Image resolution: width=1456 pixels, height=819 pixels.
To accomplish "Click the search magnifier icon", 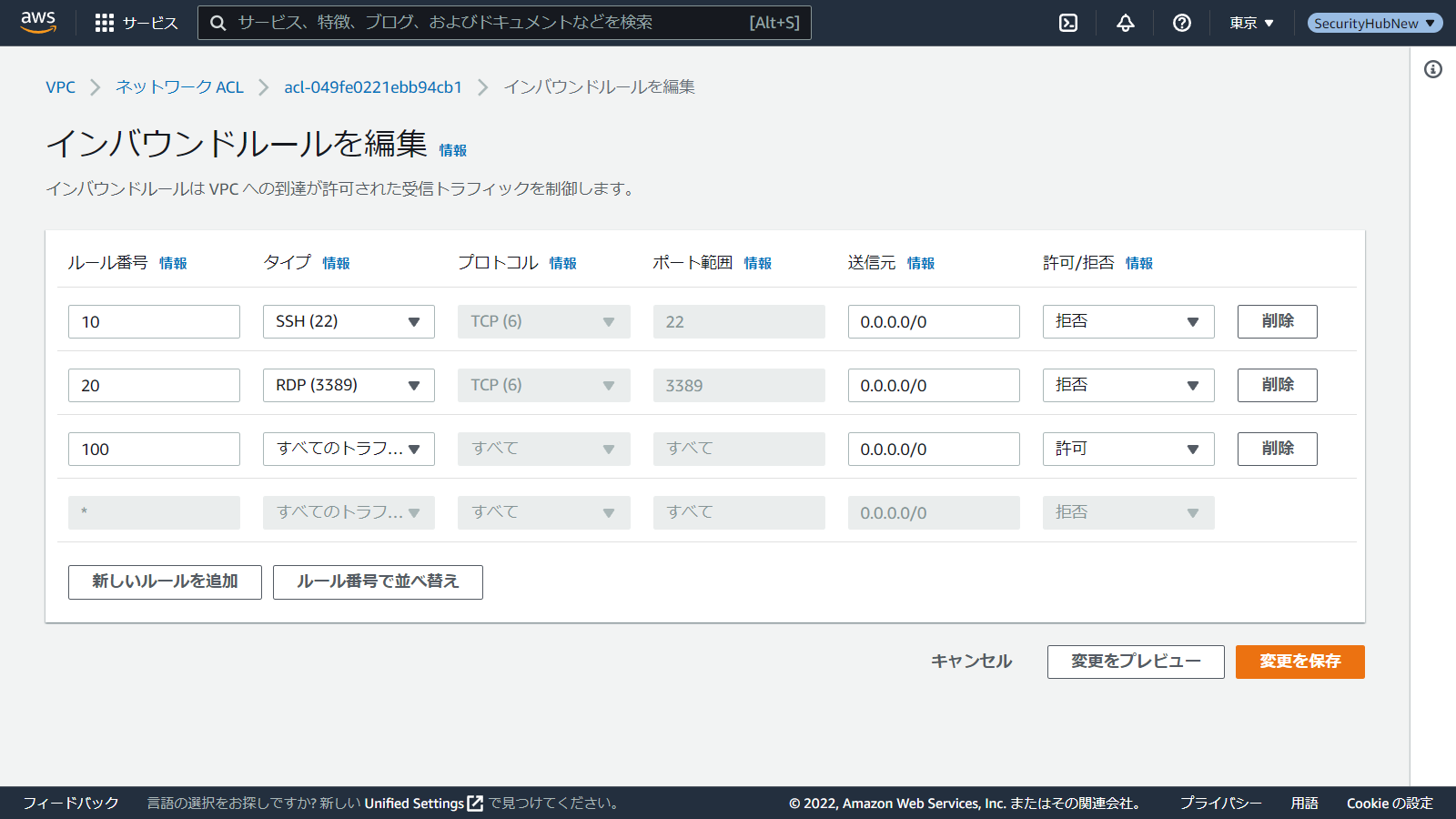I will coord(218,23).
